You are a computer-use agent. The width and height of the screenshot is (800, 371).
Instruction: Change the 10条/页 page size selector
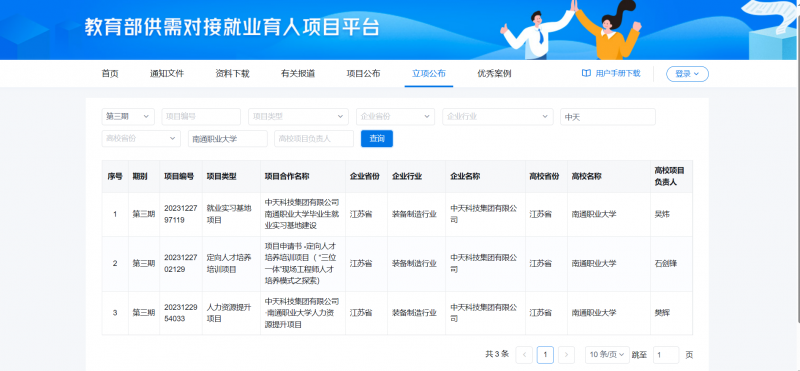[607, 355]
